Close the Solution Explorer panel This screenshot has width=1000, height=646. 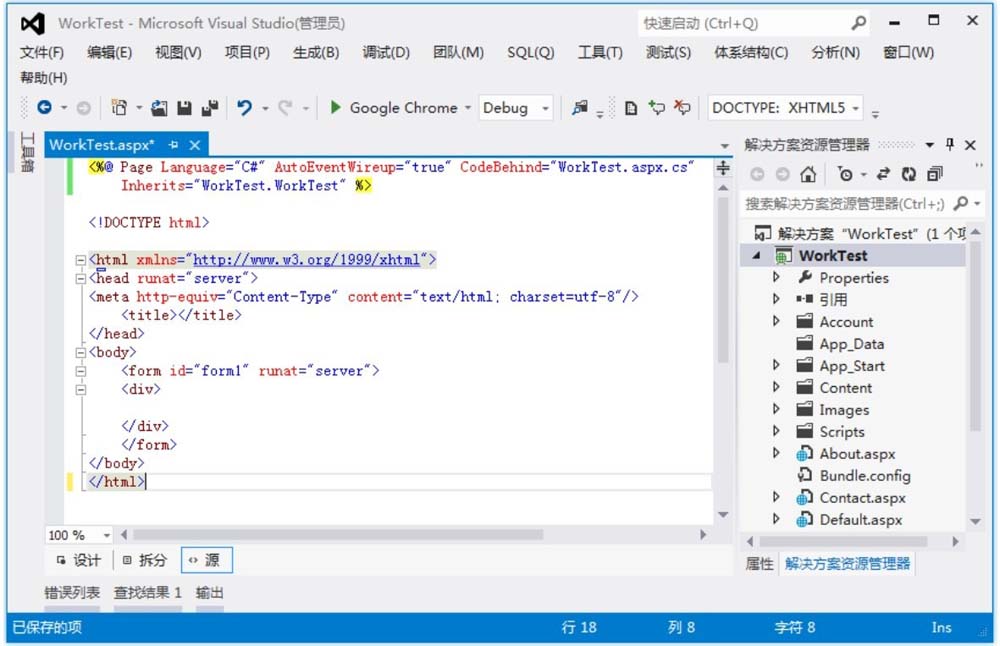tap(970, 145)
